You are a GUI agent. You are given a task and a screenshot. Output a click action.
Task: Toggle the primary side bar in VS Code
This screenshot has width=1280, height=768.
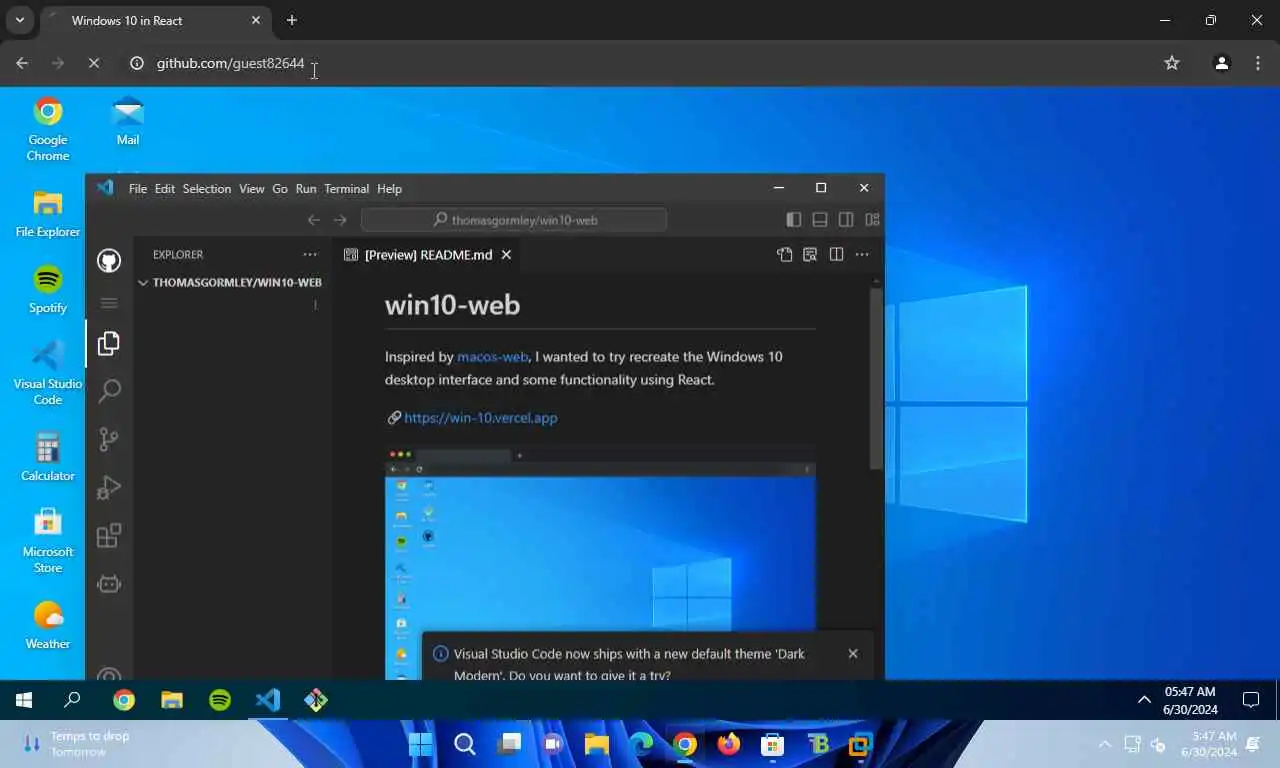pyautogui.click(x=794, y=220)
